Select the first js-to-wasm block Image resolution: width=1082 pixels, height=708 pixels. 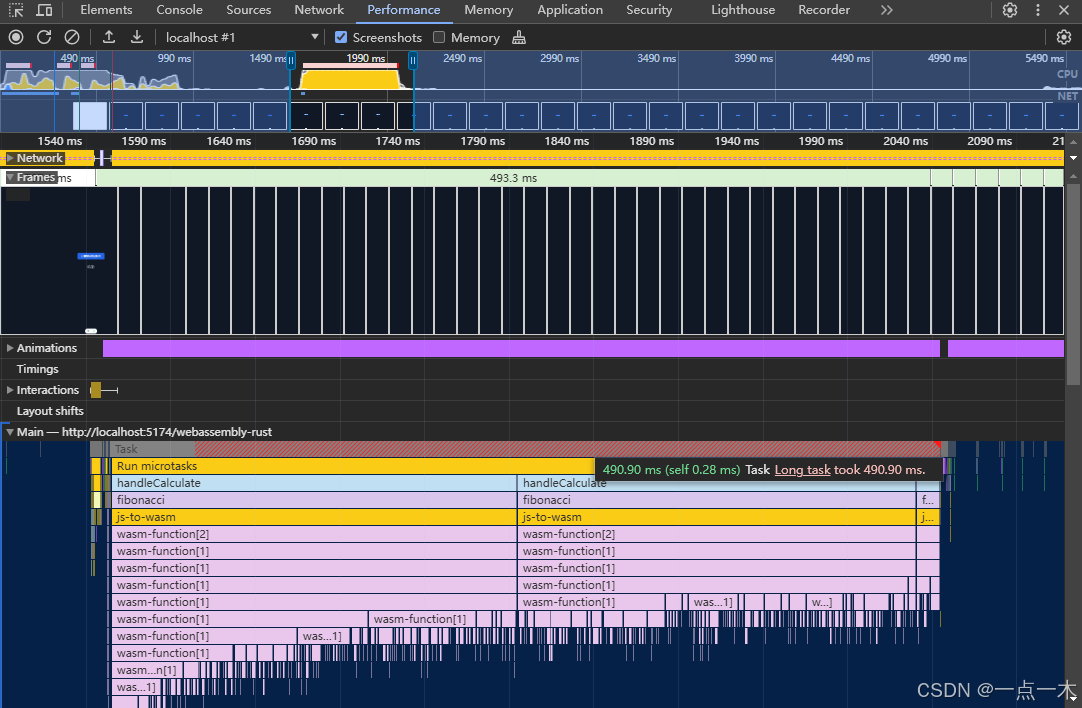pyautogui.click(x=314, y=517)
